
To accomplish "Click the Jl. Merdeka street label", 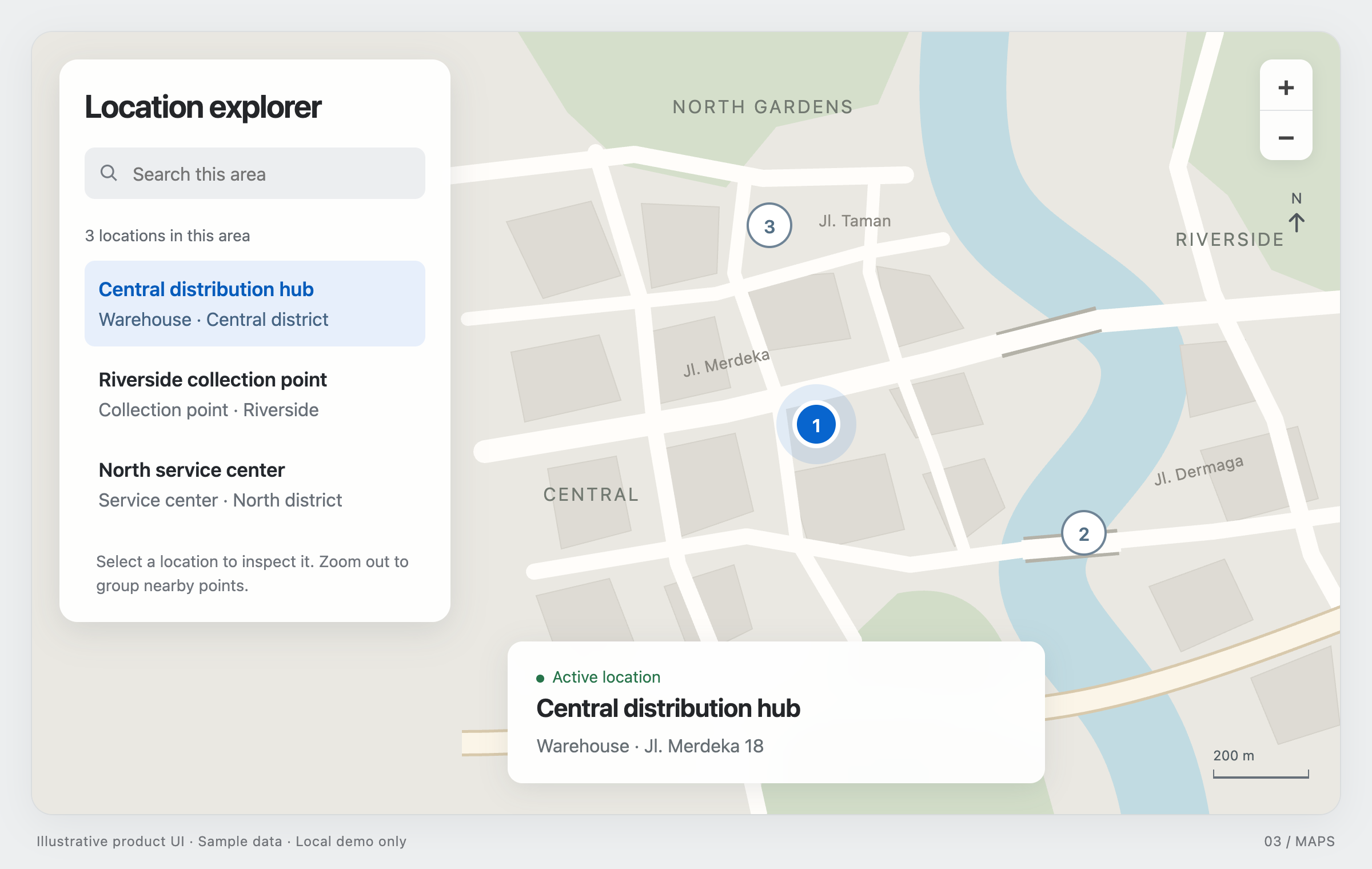I will [x=727, y=362].
